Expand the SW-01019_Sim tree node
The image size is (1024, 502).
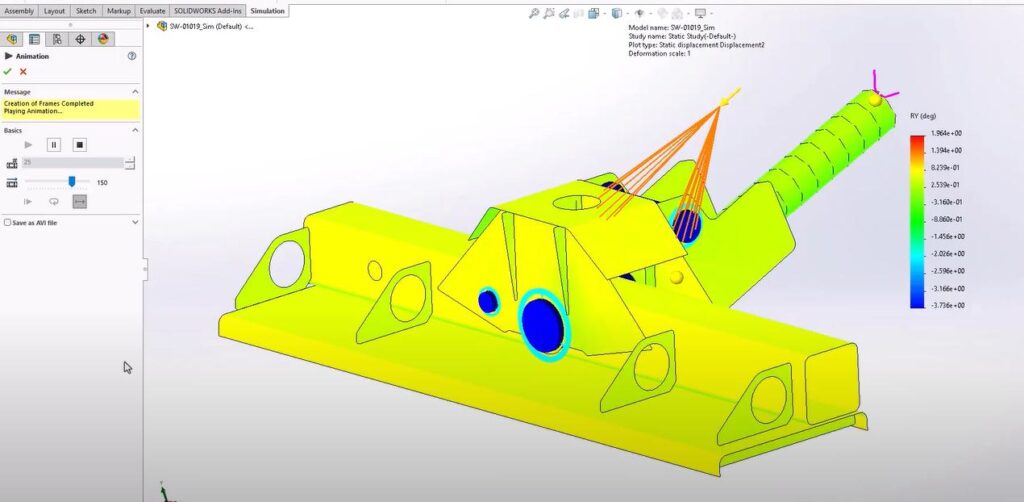point(149,26)
